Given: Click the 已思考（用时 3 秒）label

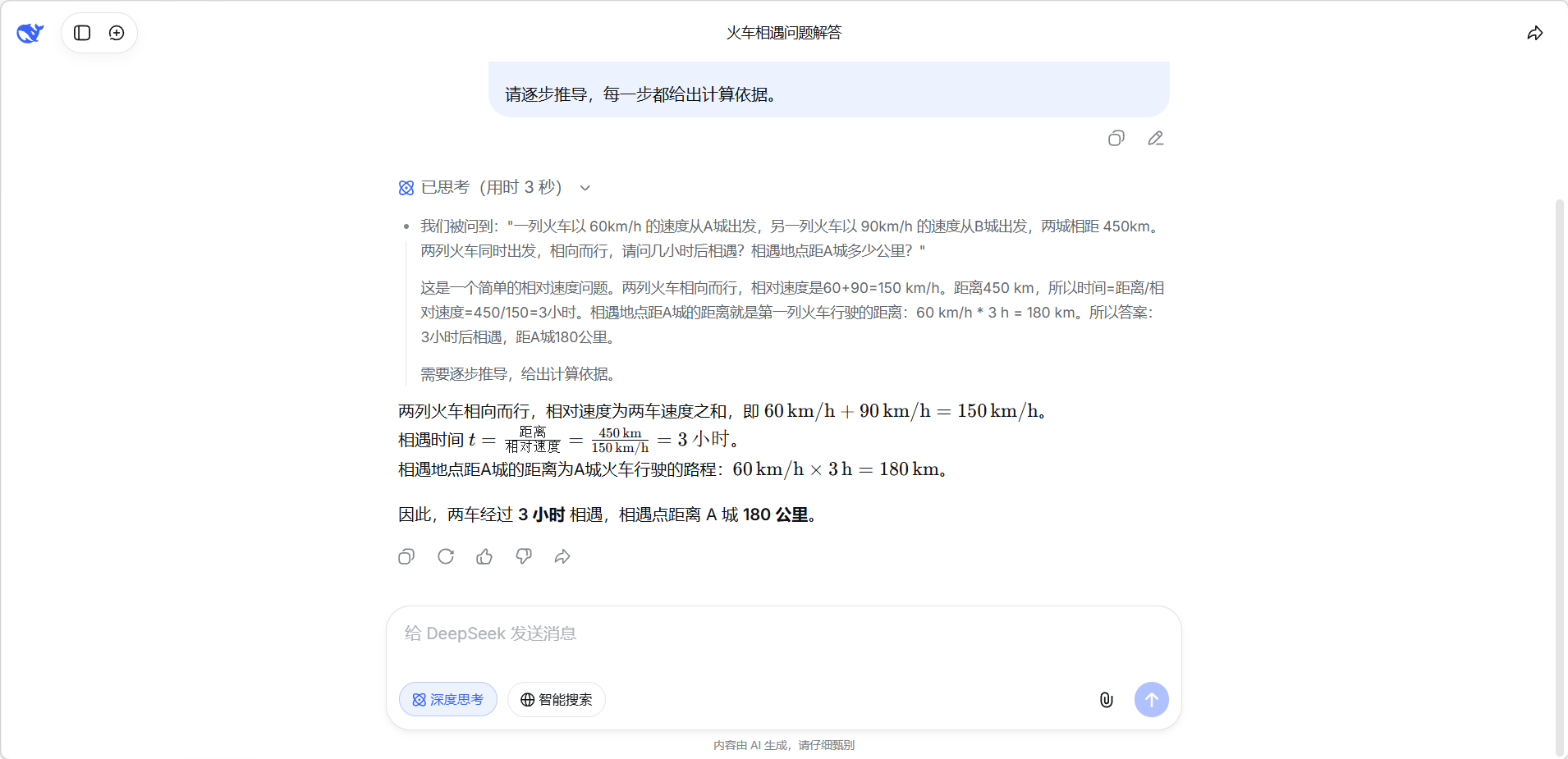Looking at the screenshot, I should coord(491,188).
